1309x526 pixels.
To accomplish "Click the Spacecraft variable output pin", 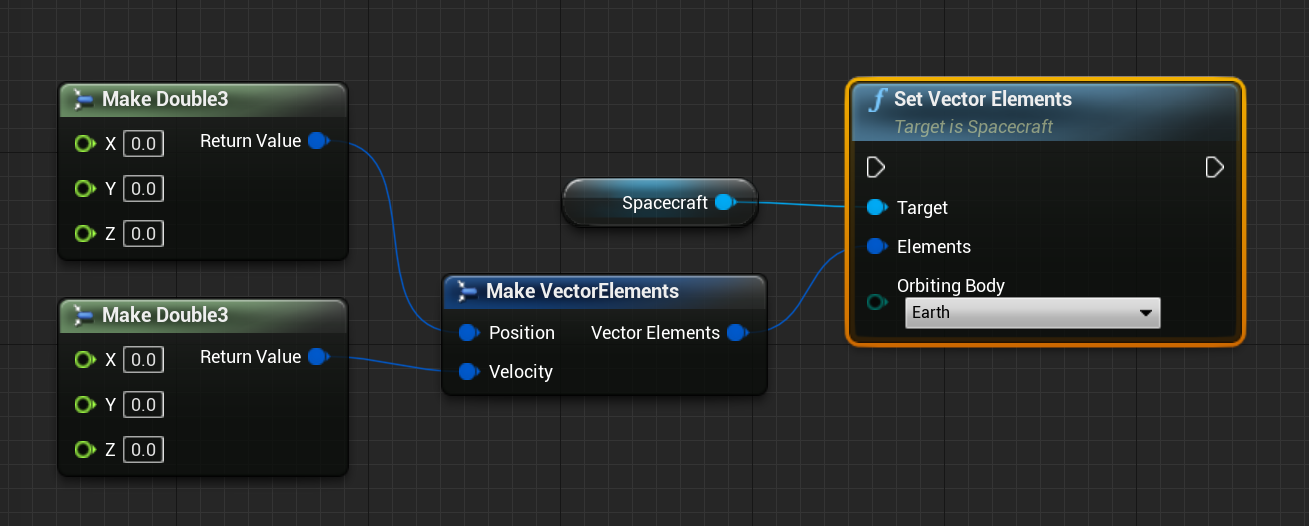I will pos(725,203).
